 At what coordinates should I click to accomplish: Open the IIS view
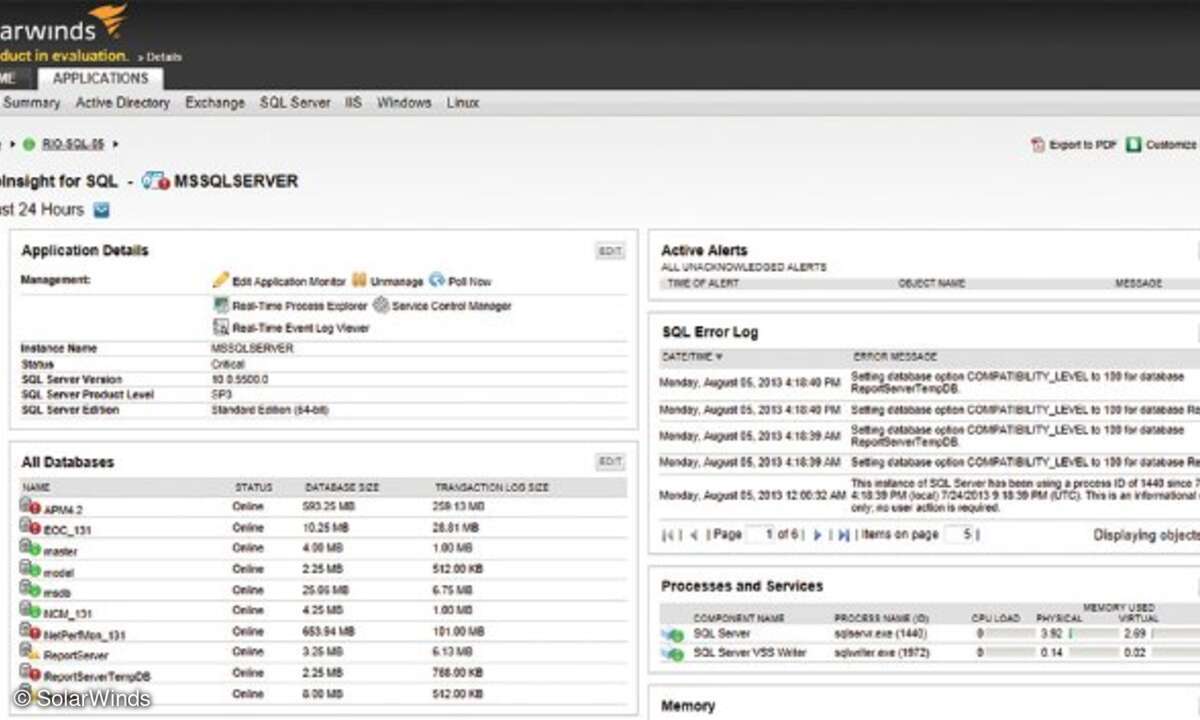pyautogui.click(x=353, y=102)
